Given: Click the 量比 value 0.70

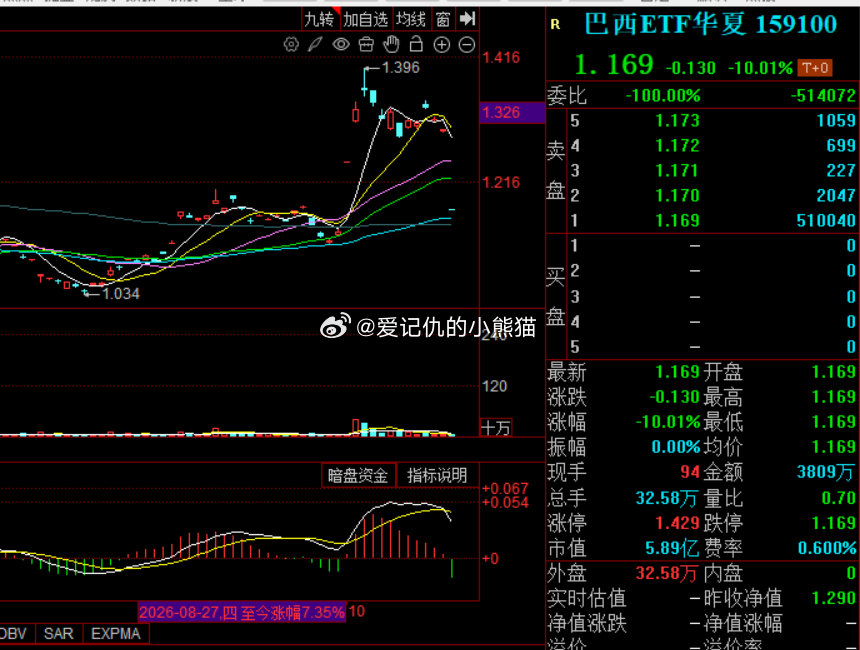Looking at the screenshot, I should point(839,498).
